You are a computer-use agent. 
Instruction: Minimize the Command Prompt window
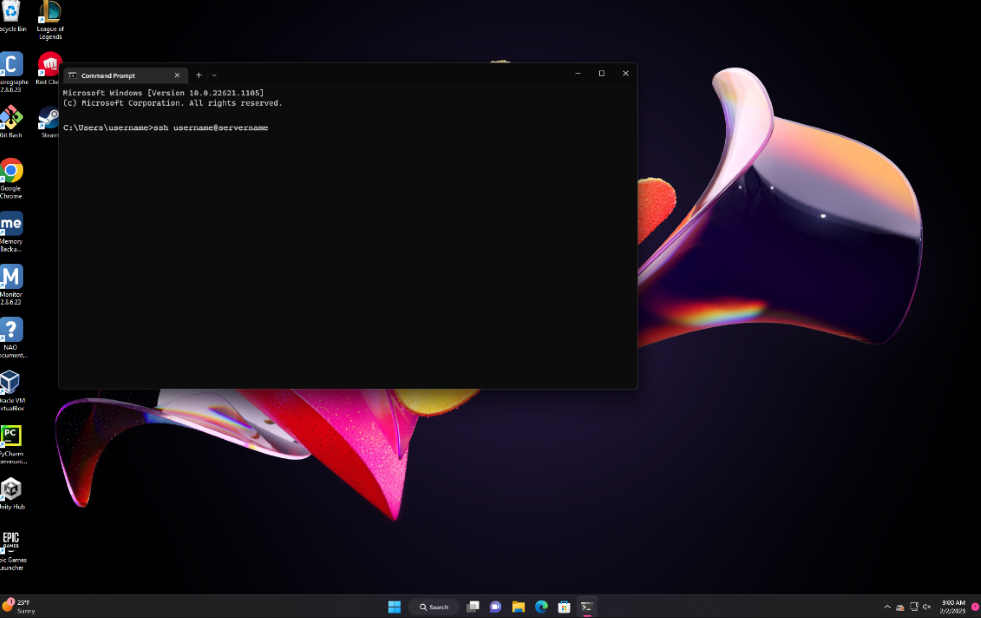point(577,73)
